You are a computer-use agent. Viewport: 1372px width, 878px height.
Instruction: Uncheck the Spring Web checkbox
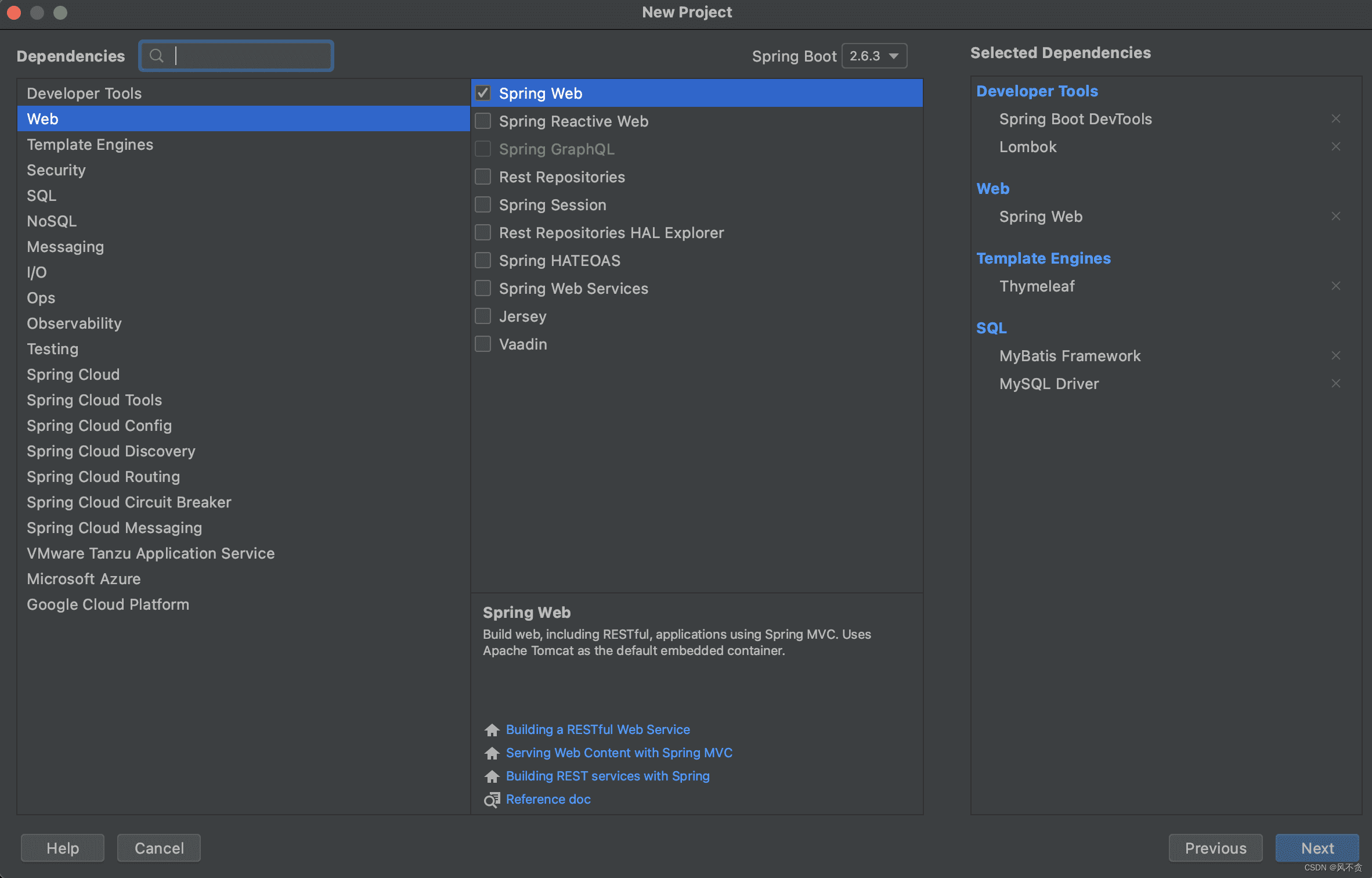[x=483, y=93]
